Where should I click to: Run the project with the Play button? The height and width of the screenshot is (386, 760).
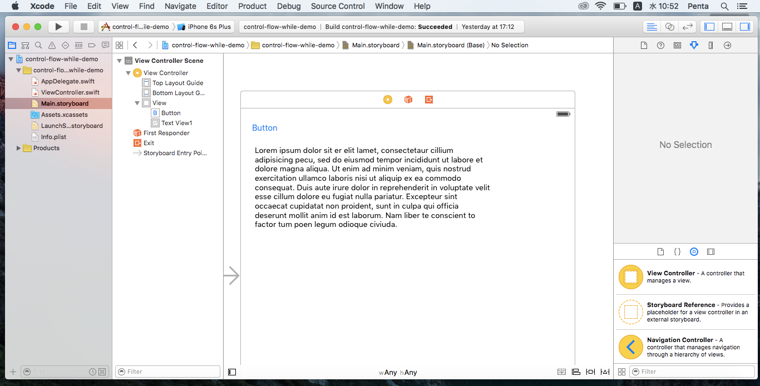(58, 27)
